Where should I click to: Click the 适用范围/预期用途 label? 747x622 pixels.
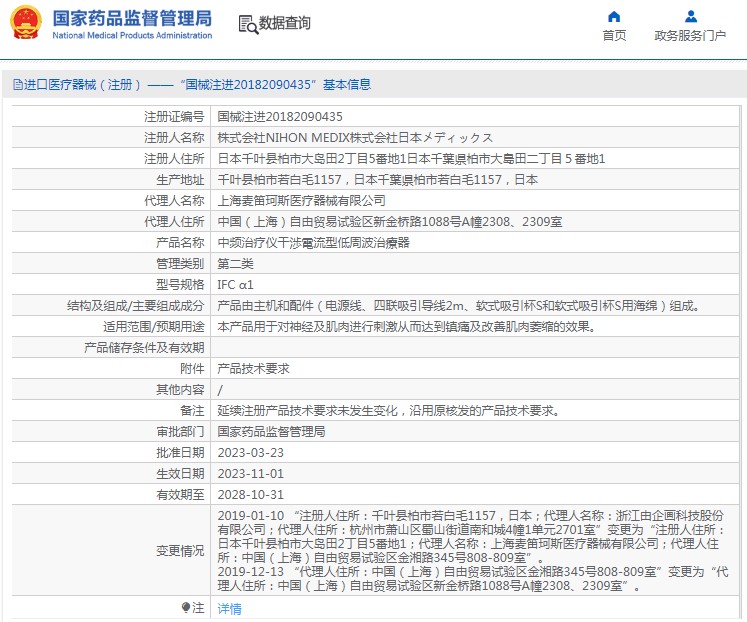point(153,327)
